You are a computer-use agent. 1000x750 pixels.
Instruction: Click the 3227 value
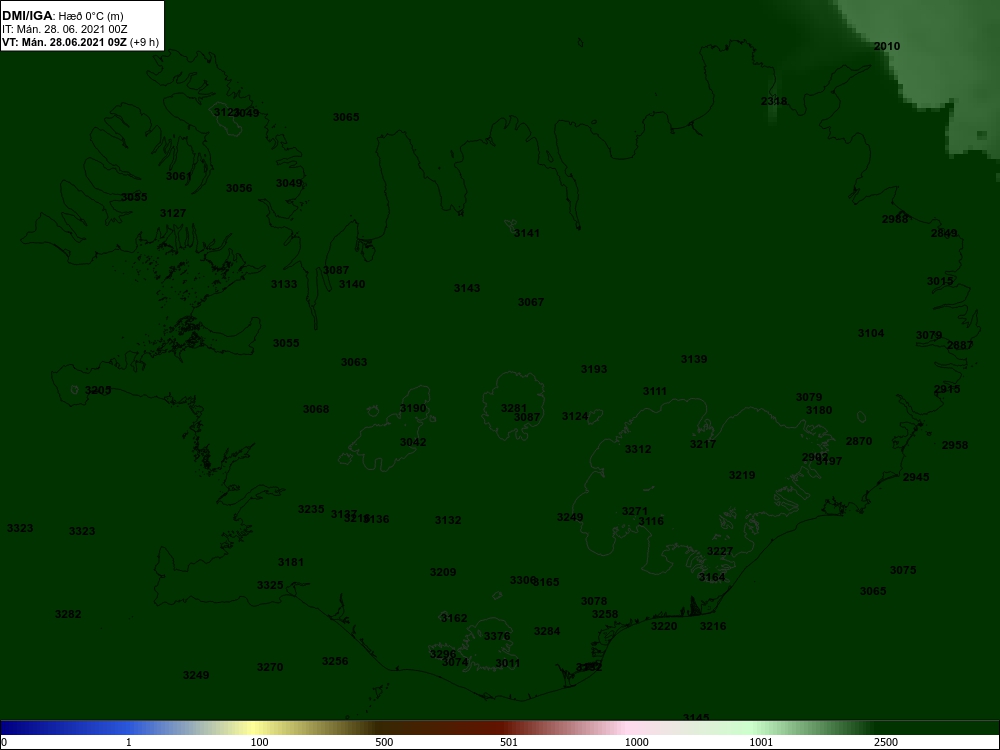click(x=720, y=551)
